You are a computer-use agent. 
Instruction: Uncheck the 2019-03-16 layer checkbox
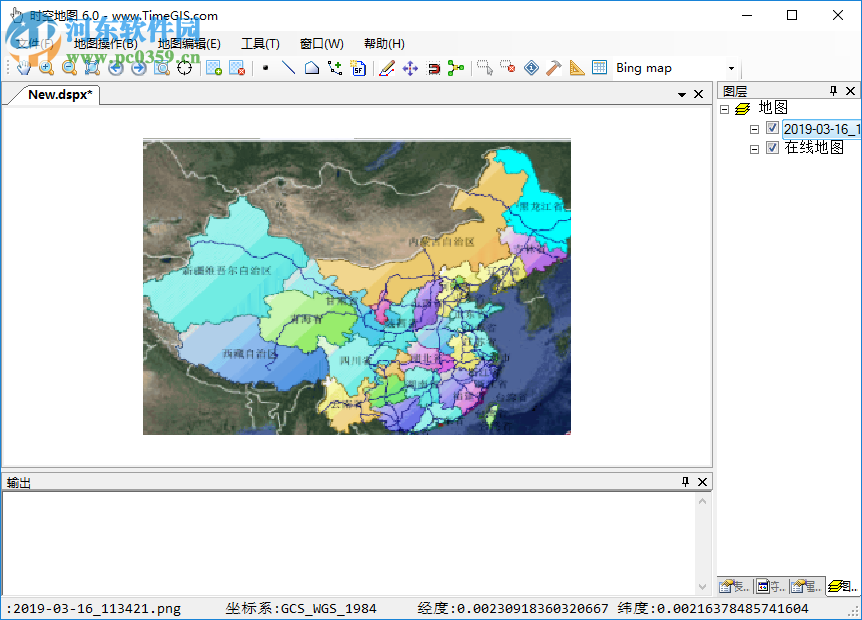click(773, 128)
